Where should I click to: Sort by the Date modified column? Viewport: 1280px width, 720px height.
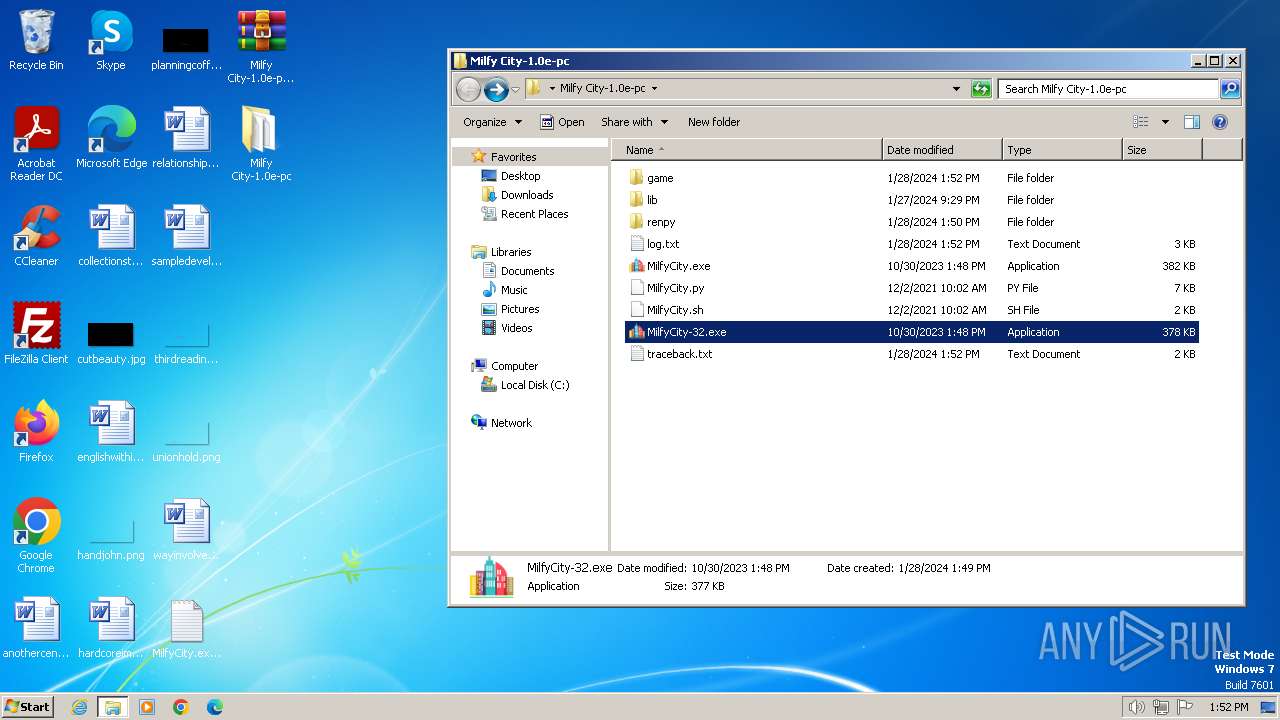click(942, 150)
